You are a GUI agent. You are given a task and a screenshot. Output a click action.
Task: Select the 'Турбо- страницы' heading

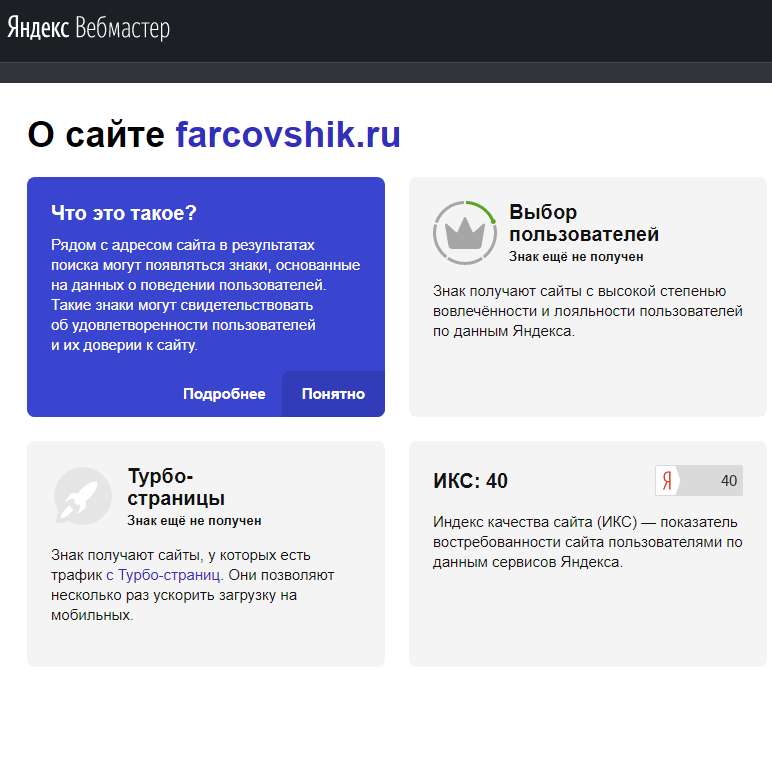[x=176, y=487]
